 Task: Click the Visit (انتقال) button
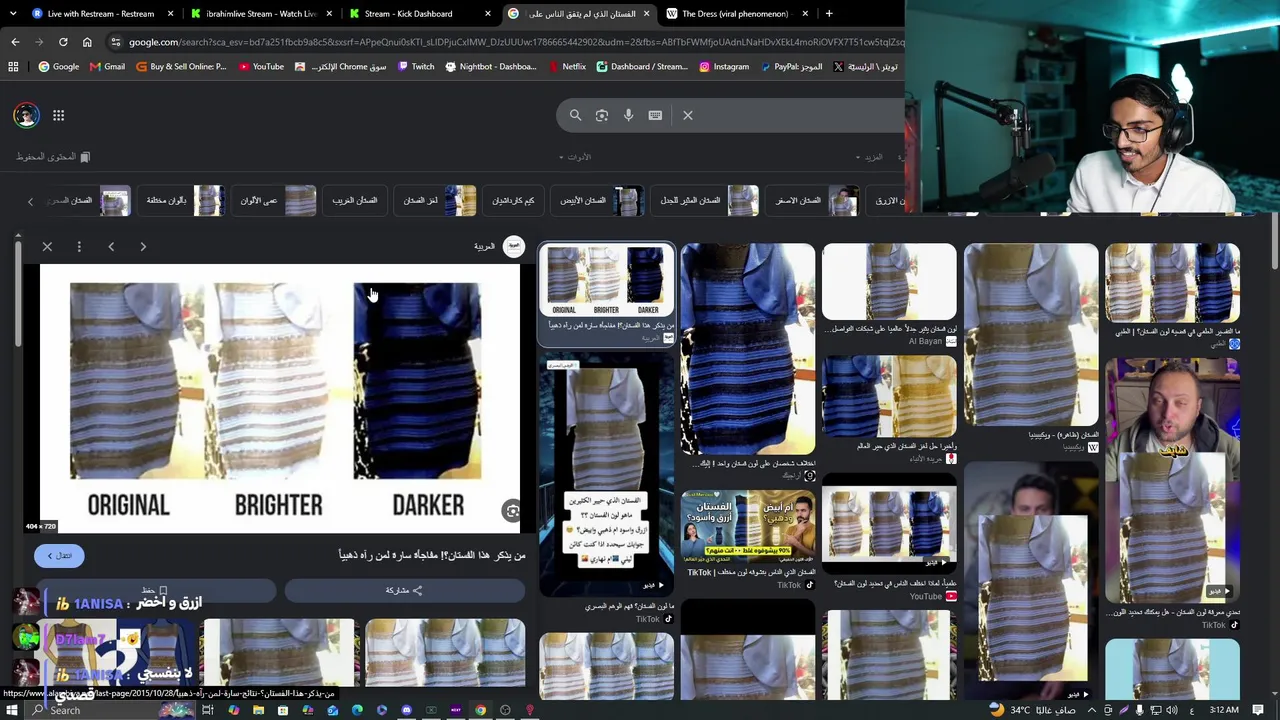point(60,555)
